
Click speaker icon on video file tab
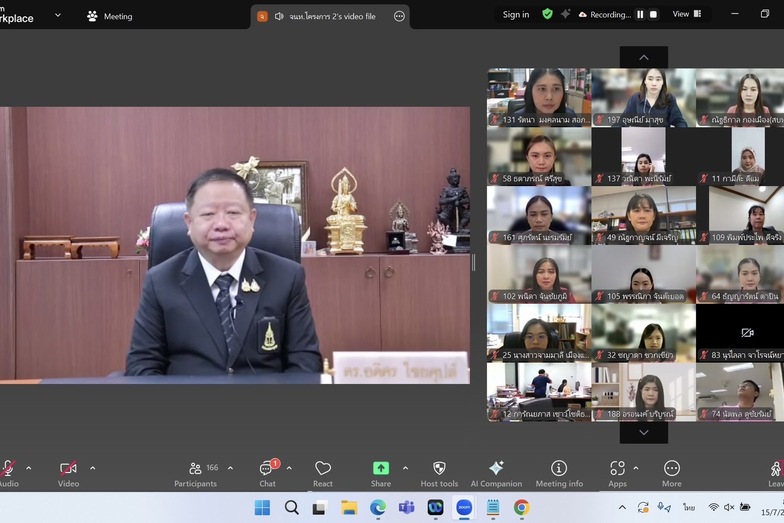pyautogui.click(x=279, y=16)
